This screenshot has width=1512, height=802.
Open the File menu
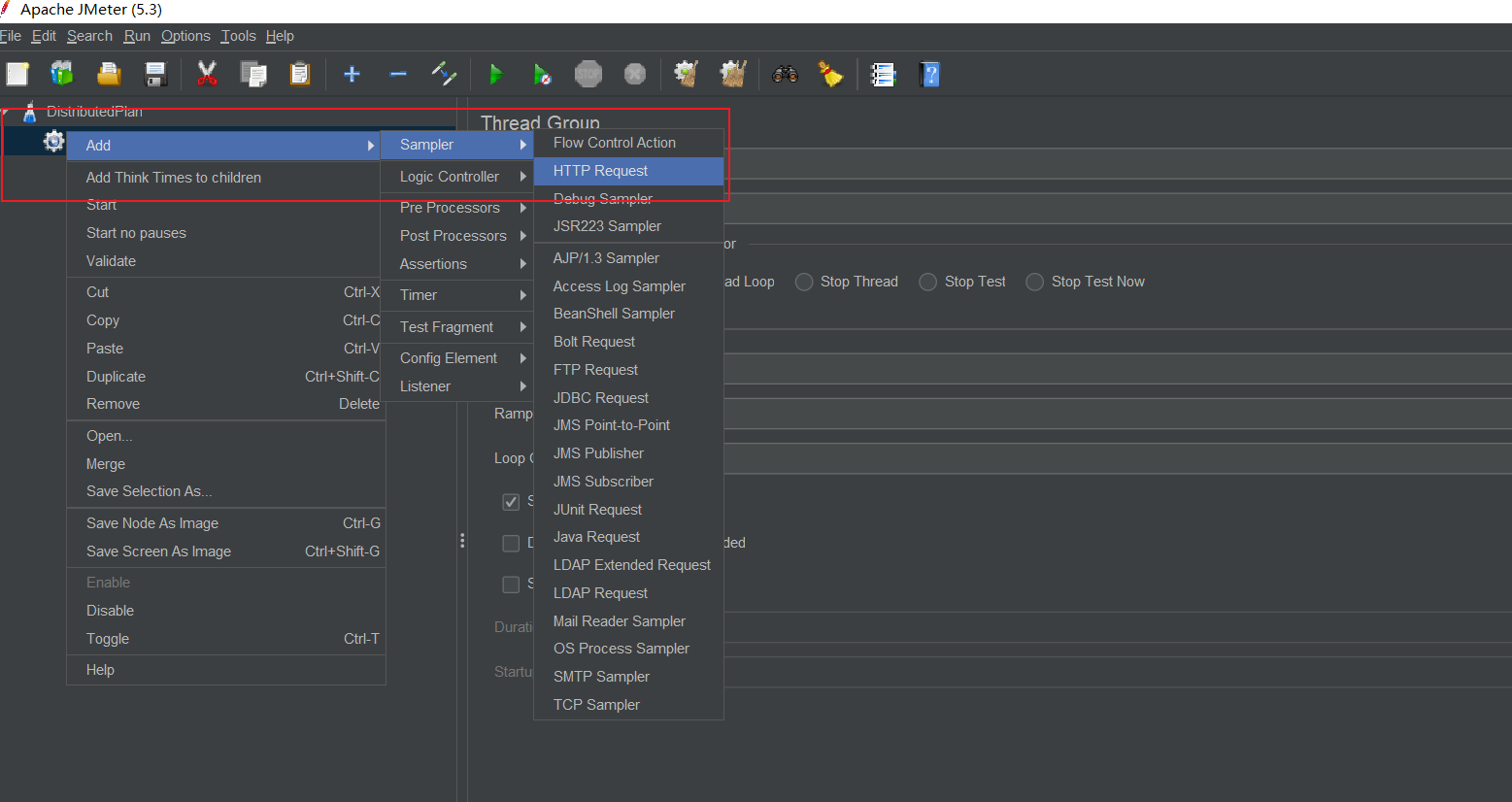coord(10,36)
